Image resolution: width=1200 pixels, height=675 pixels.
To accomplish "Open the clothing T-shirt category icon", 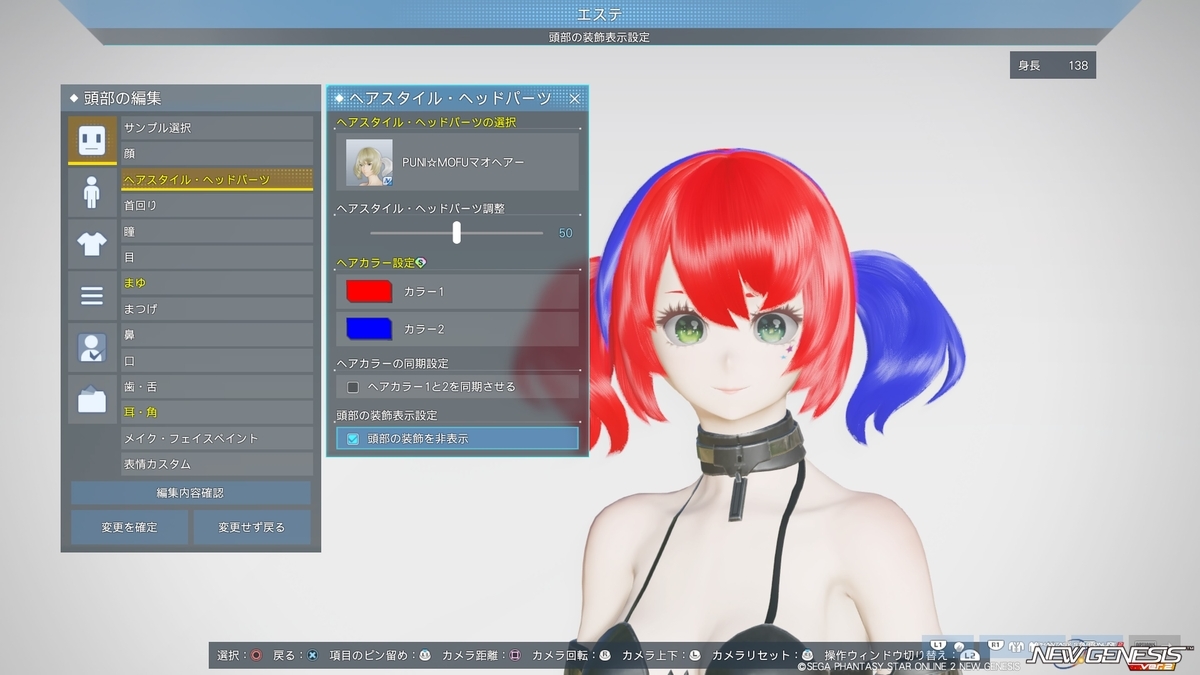I will (x=92, y=244).
